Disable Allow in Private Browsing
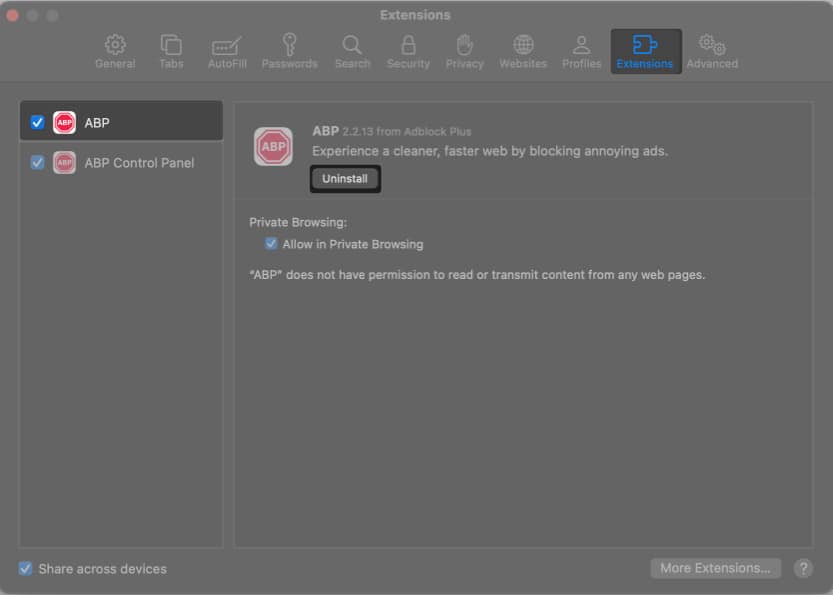Viewport: 833px width, 595px height. [x=271, y=244]
